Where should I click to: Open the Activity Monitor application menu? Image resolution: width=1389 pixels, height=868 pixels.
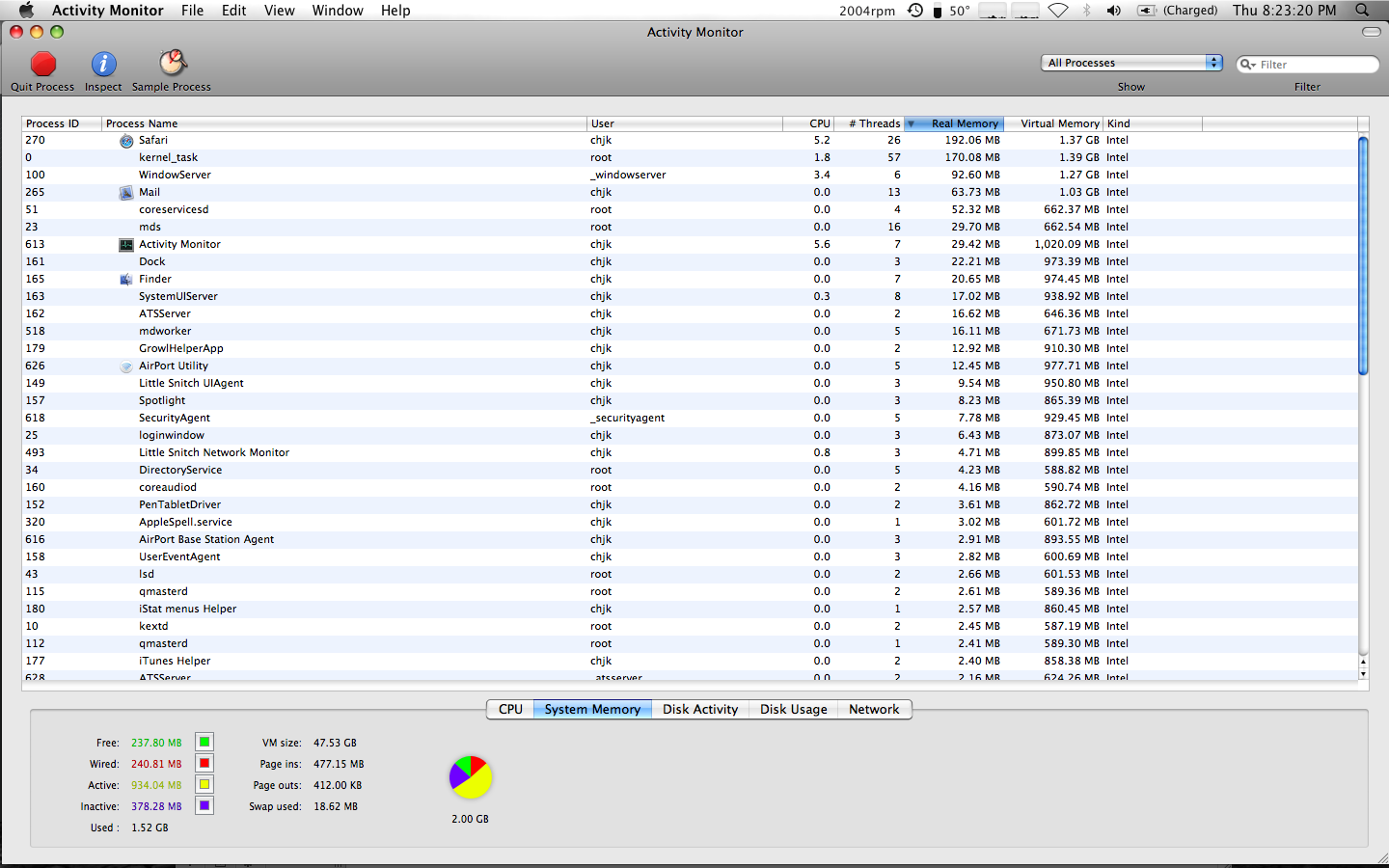tap(107, 11)
